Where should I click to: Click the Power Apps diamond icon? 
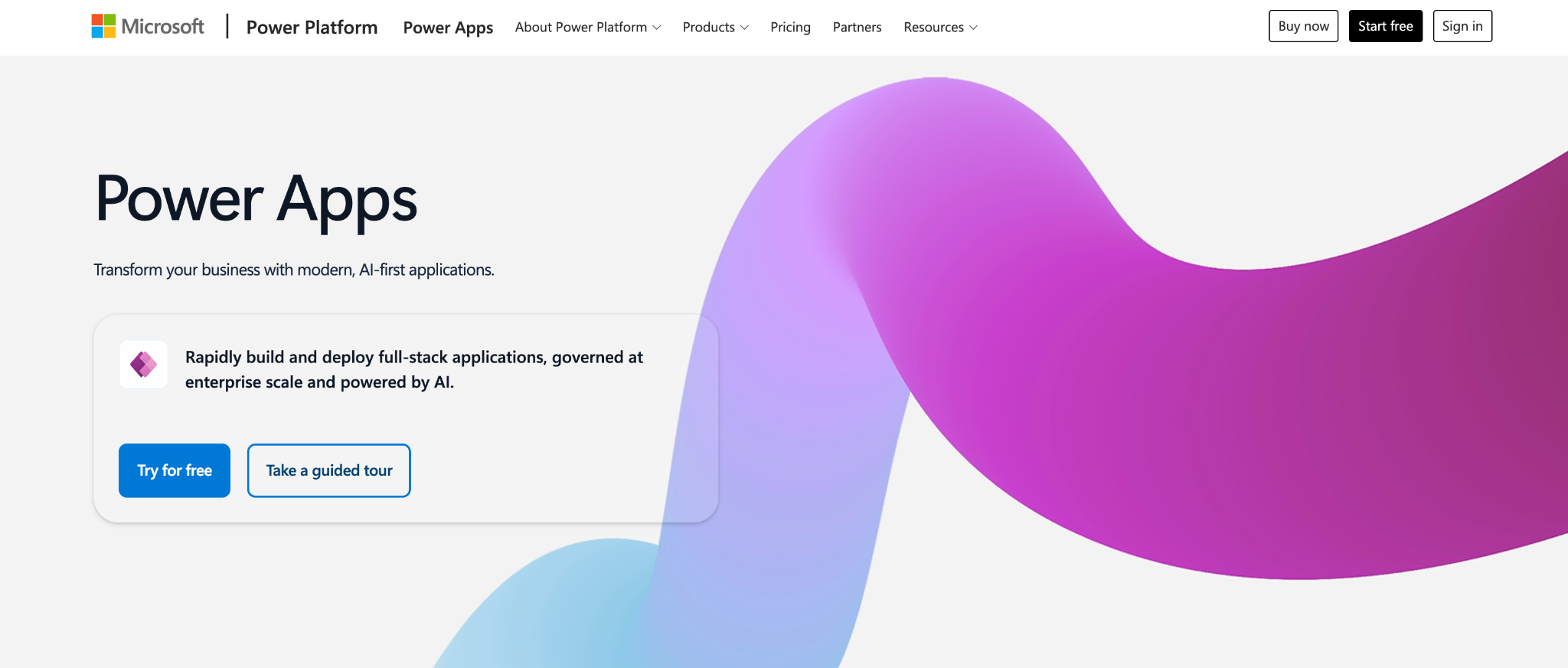pos(143,365)
